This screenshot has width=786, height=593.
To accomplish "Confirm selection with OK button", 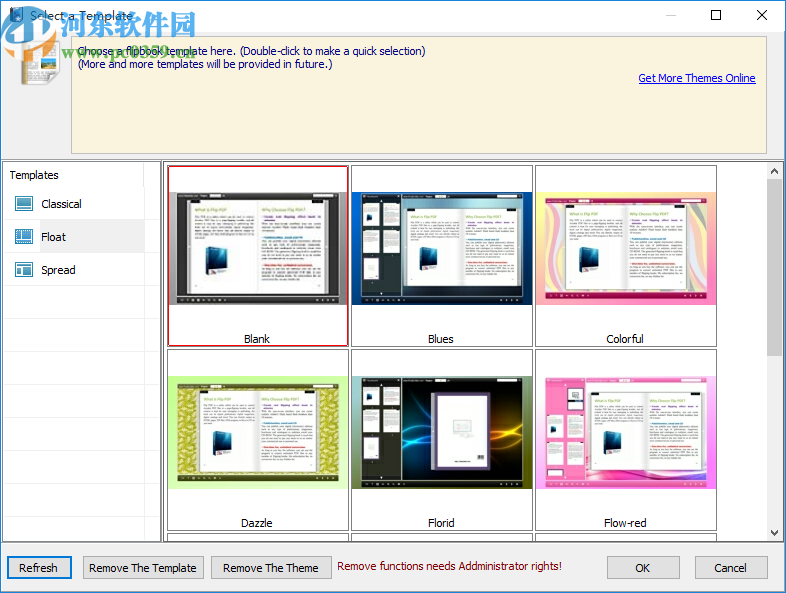I will click(x=643, y=567).
